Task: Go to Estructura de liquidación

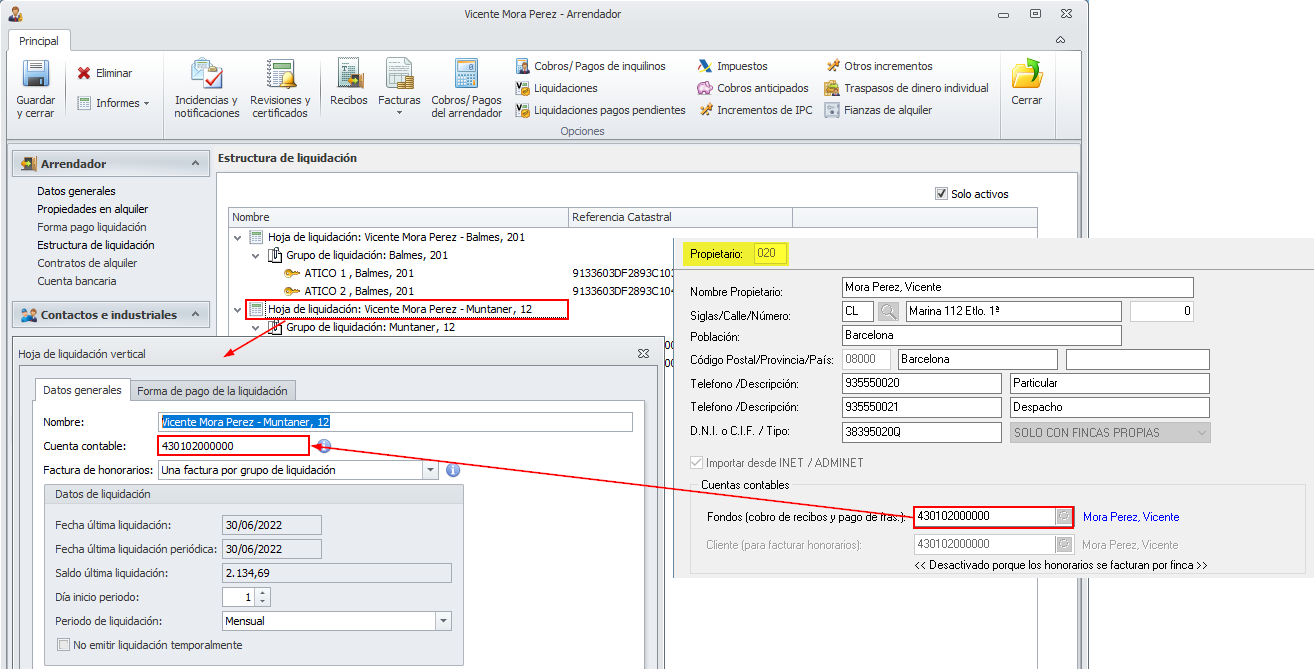Action: coord(96,245)
